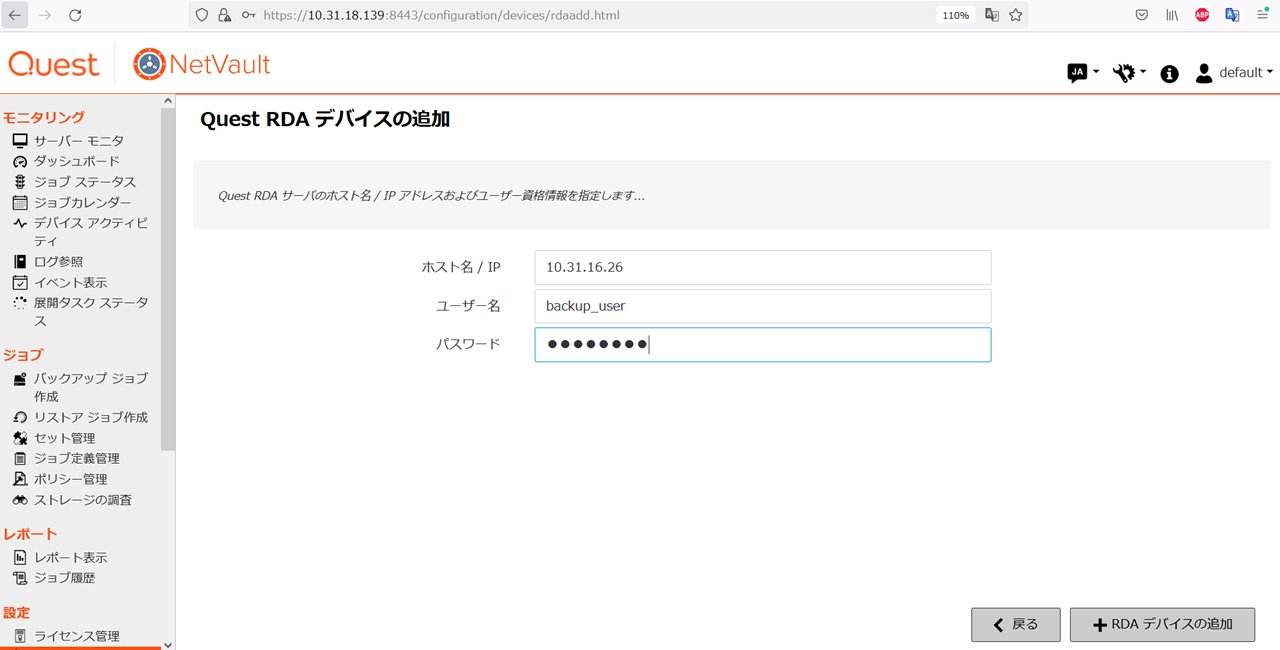Image resolution: width=1280 pixels, height=650 pixels.
Task: Open the セット管理 icon
Action: (x=20, y=438)
